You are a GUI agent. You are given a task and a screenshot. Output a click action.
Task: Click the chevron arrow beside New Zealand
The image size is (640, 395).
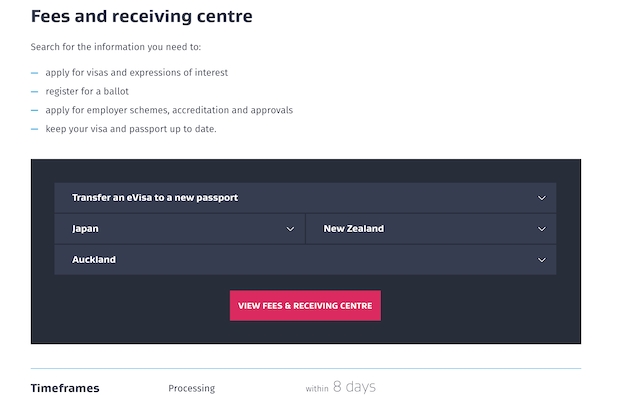tap(542, 229)
